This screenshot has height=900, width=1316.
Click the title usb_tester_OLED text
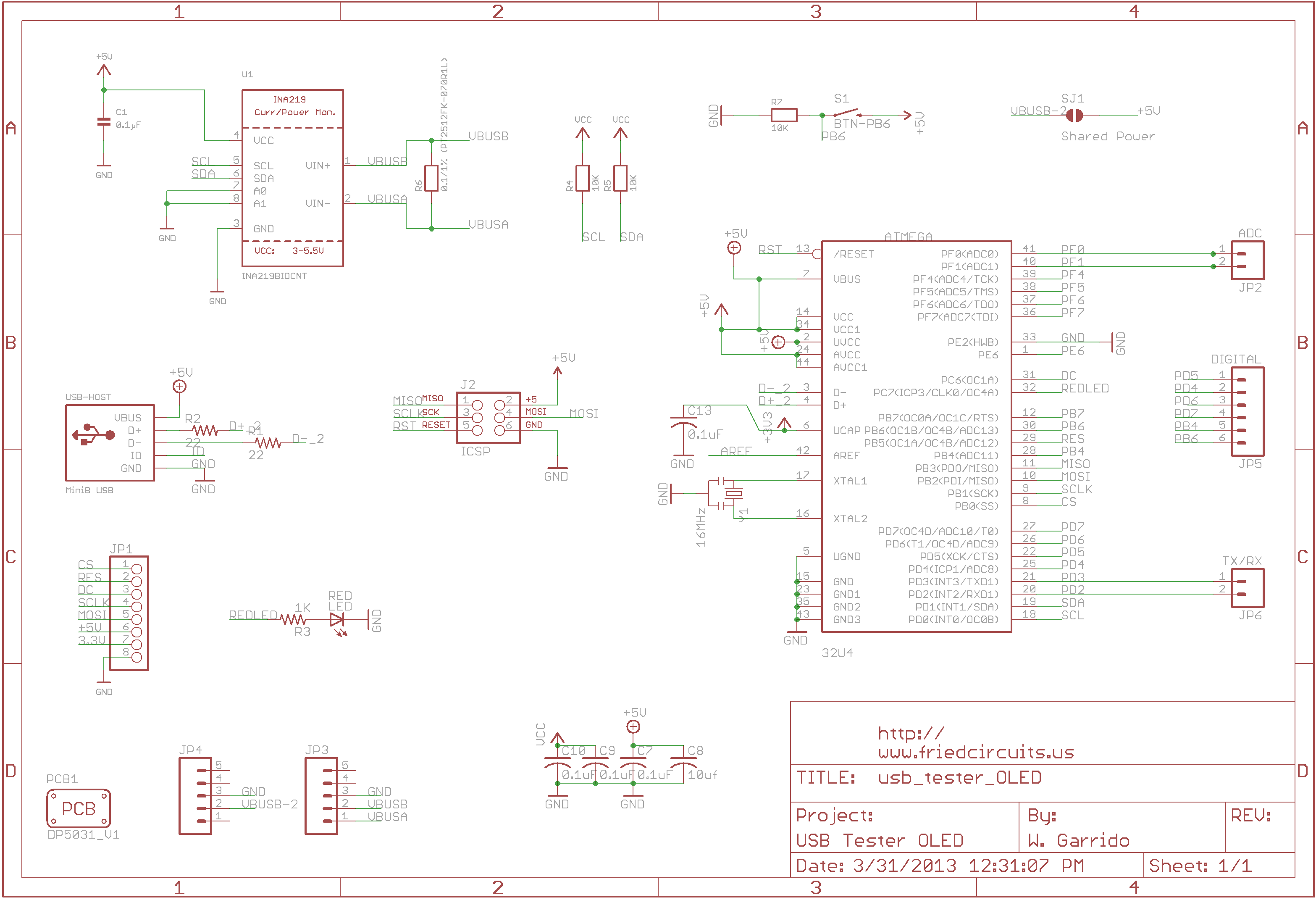[x=959, y=778]
